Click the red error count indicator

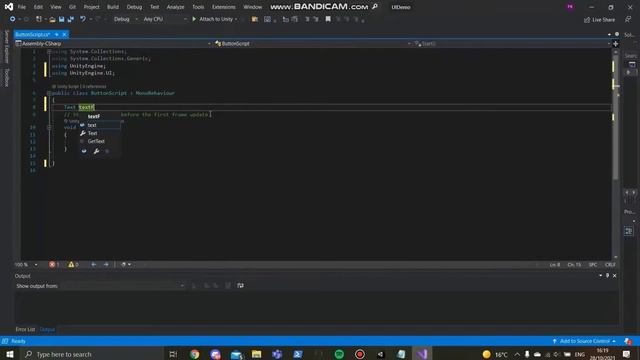click(54, 264)
